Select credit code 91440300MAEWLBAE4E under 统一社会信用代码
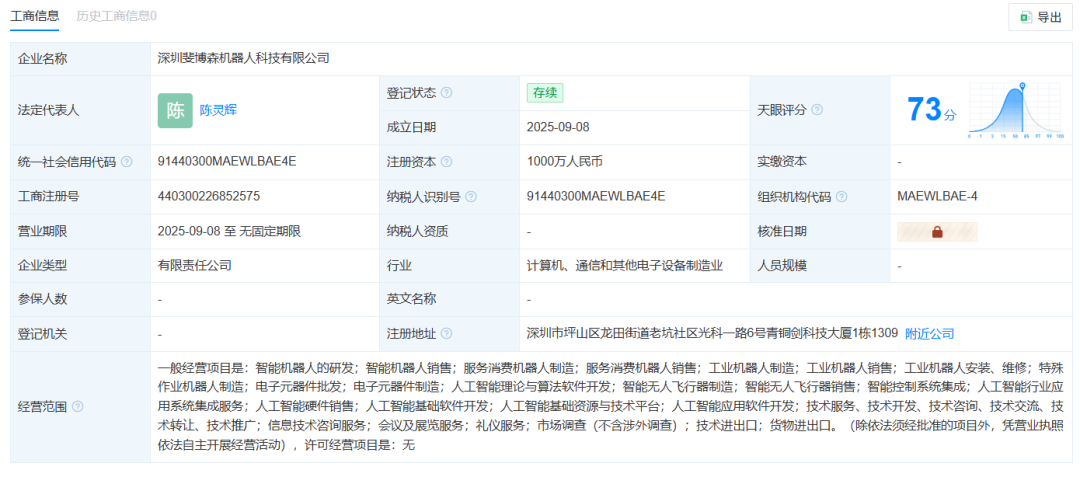 coord(227,161)
